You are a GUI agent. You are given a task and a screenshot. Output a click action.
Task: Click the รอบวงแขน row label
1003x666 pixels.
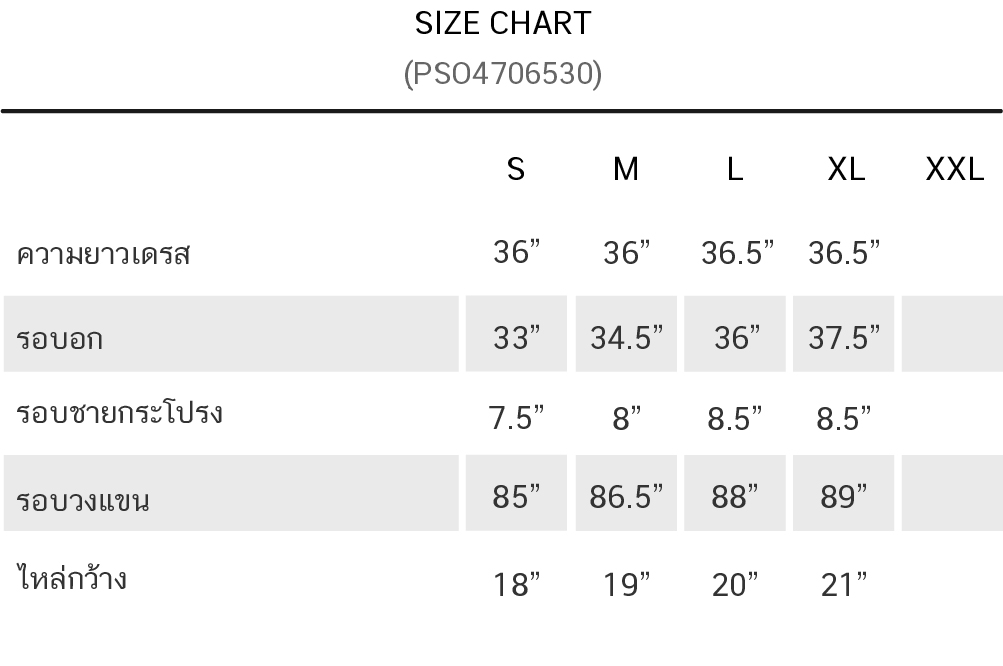tap(83, 499)
